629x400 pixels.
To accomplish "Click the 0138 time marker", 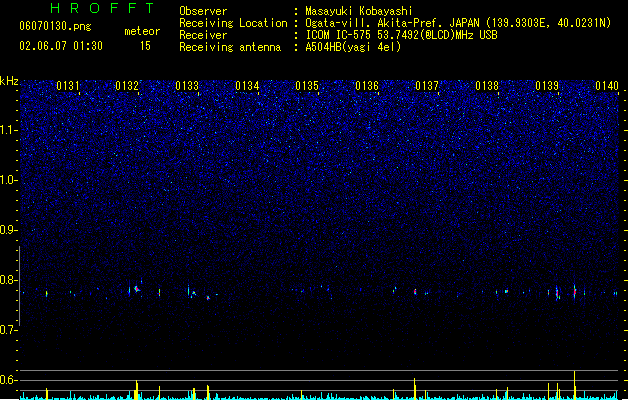I will (x=487, y=86).
